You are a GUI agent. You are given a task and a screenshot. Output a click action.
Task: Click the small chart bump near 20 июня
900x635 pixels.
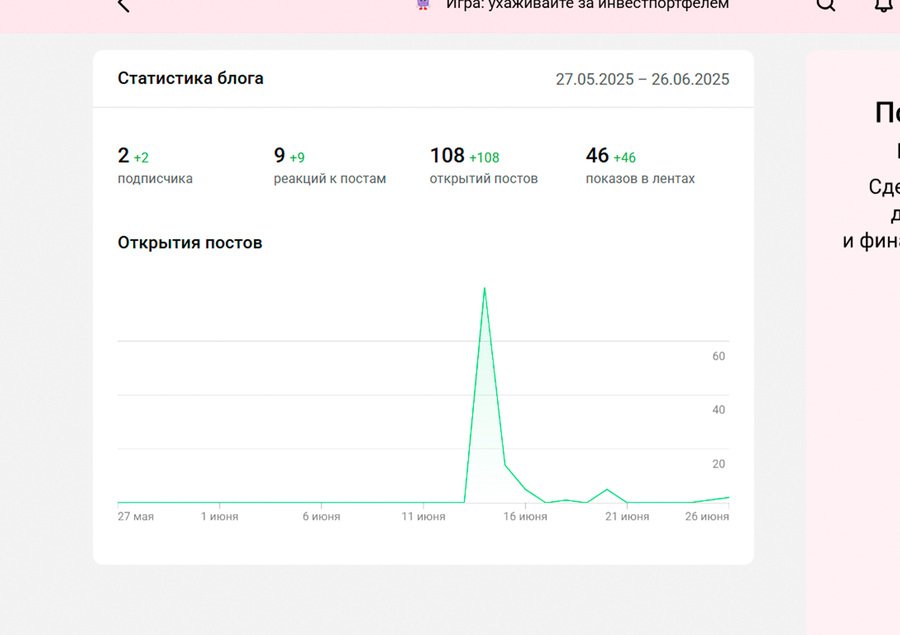607,490
